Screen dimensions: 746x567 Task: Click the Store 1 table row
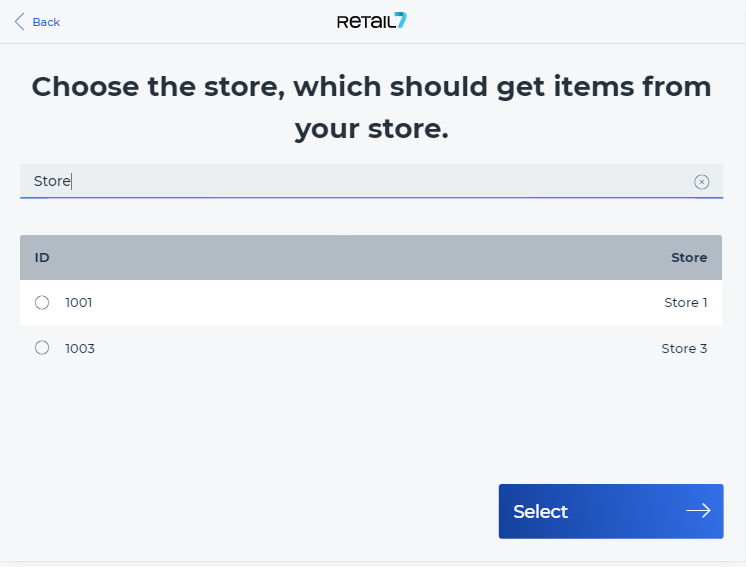(x=371, y=303)
